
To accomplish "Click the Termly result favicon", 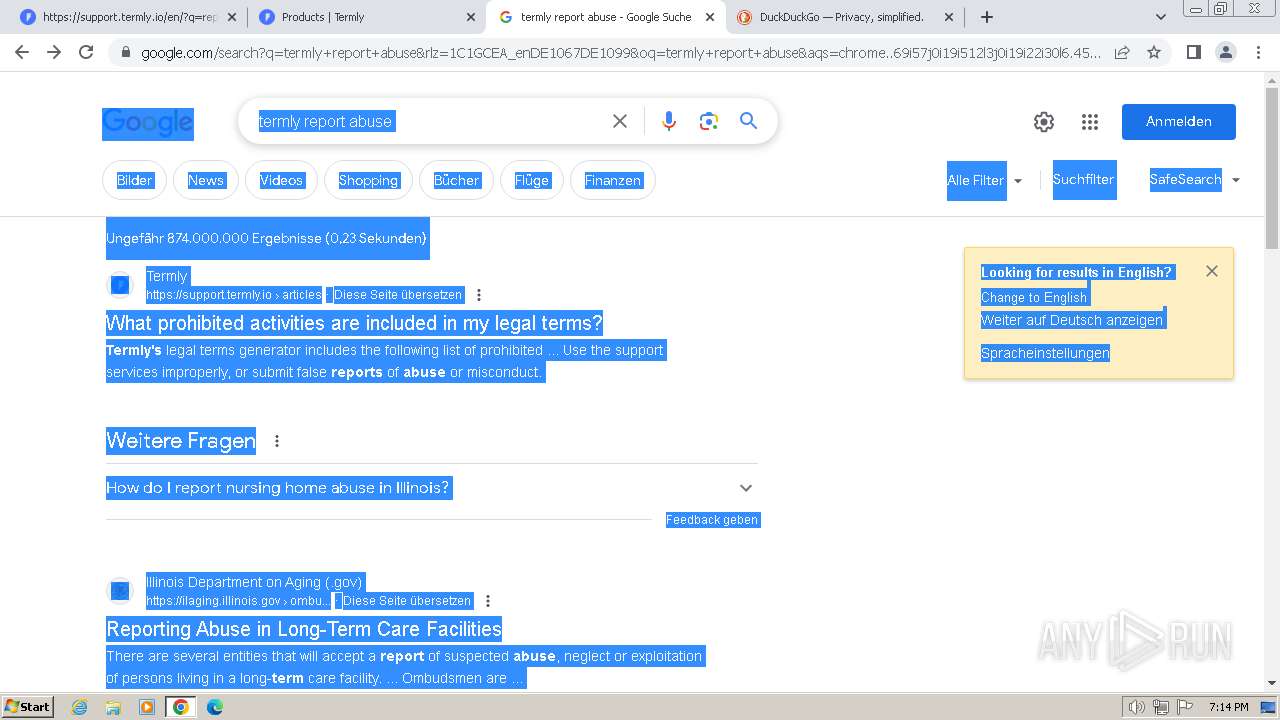I will tap(120, 285).
